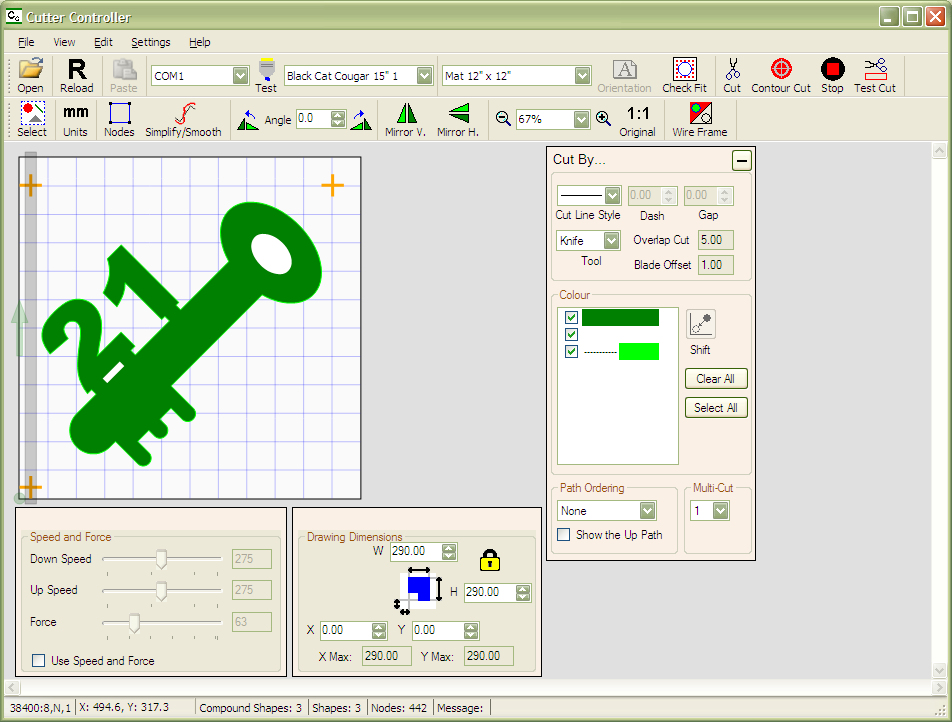
Task: Open the Path Ordering dropdown
Action: point(648,511)
